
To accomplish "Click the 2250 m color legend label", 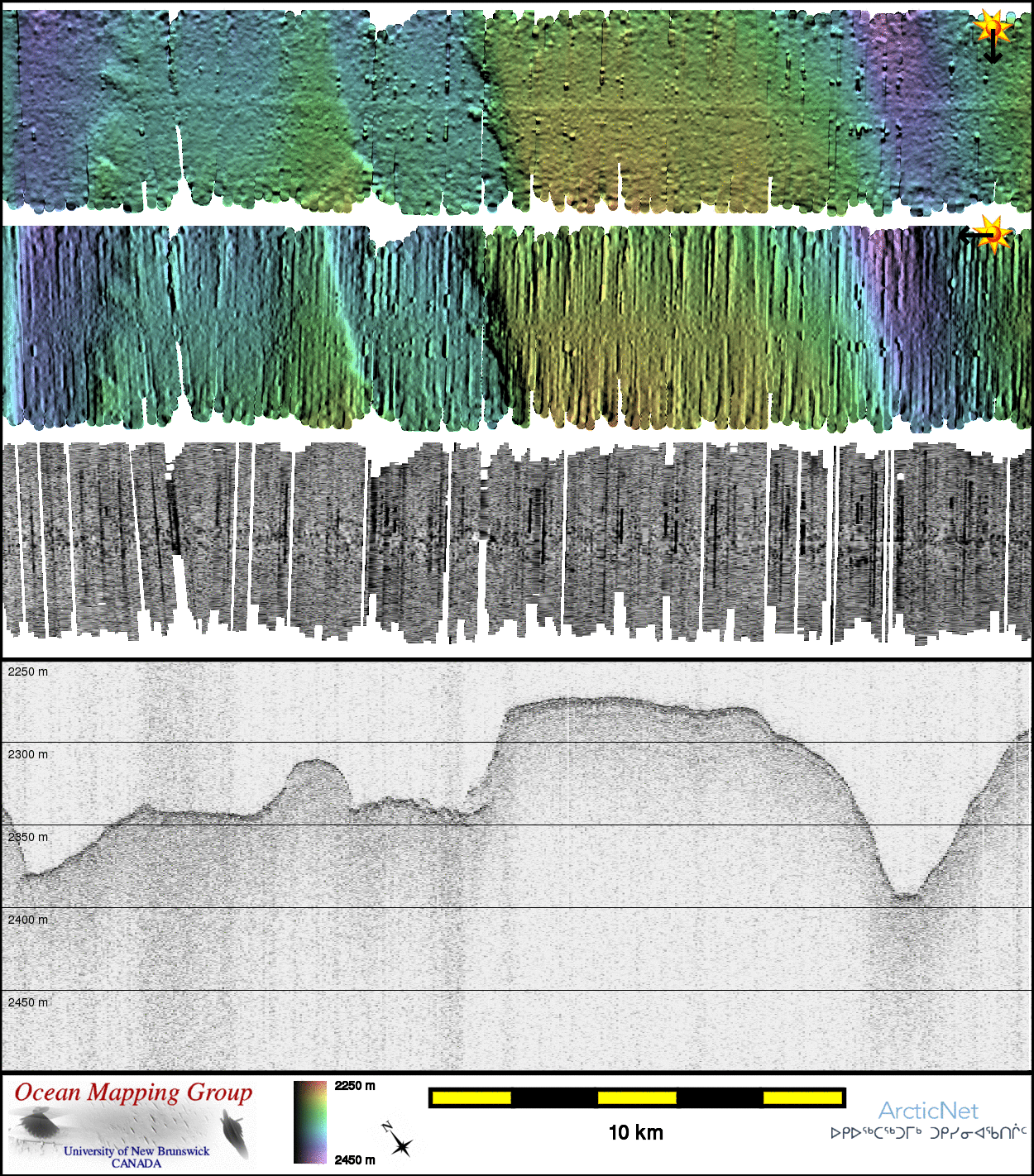I will tap(355, 1086).
